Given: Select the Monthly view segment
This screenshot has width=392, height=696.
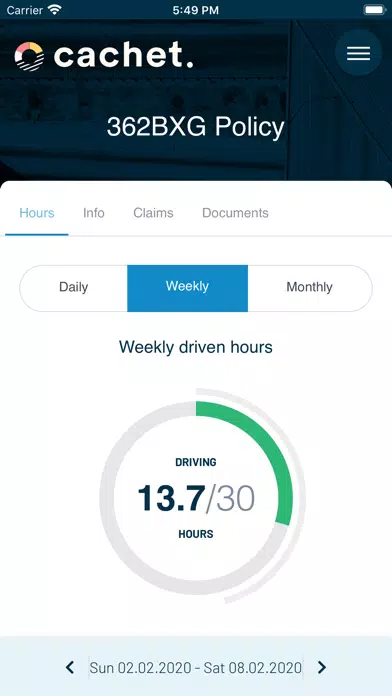Looking at the screenshot, I should coord(309,288).
